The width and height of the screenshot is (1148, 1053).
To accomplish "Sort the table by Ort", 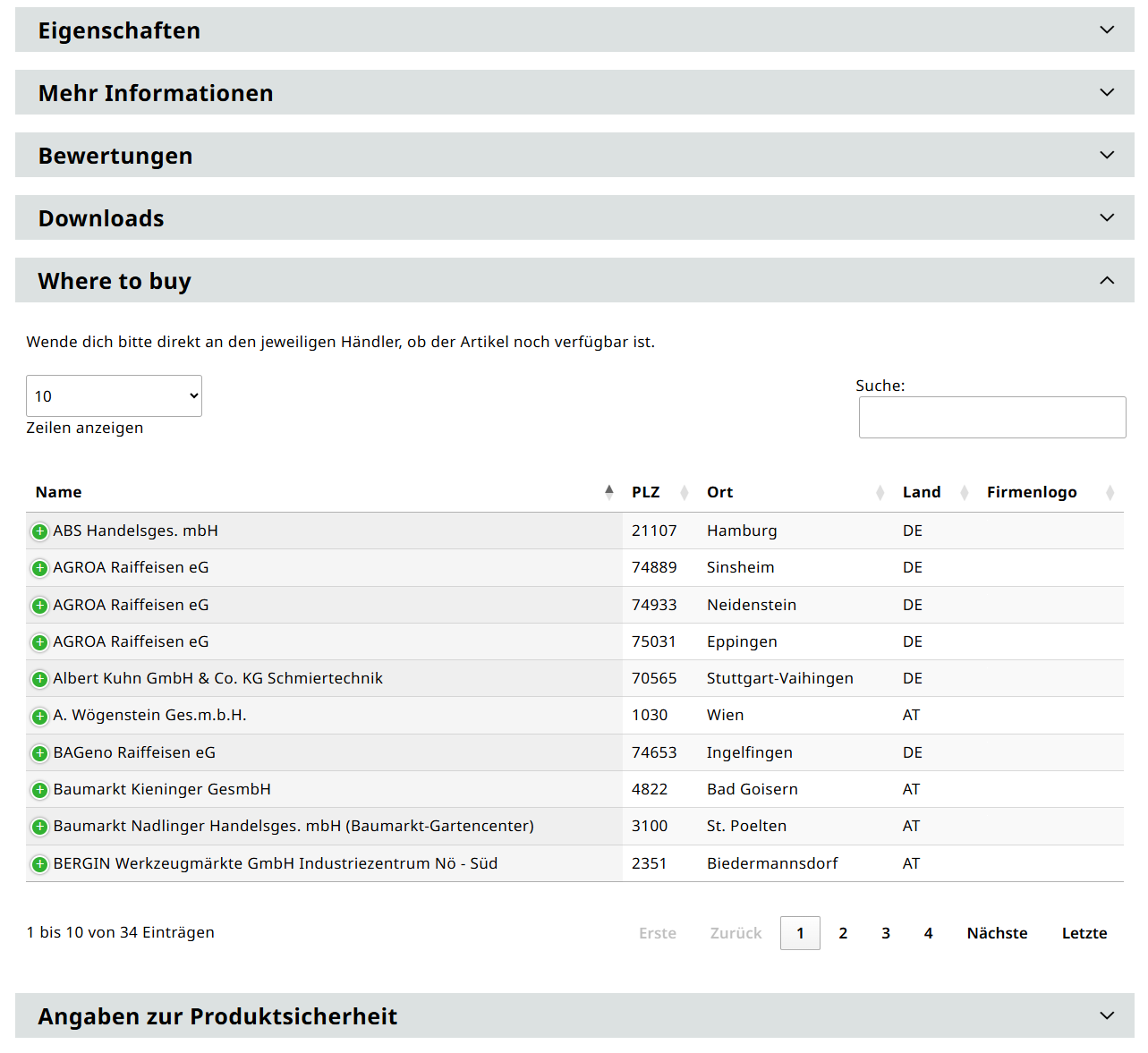I will (795, 492).
